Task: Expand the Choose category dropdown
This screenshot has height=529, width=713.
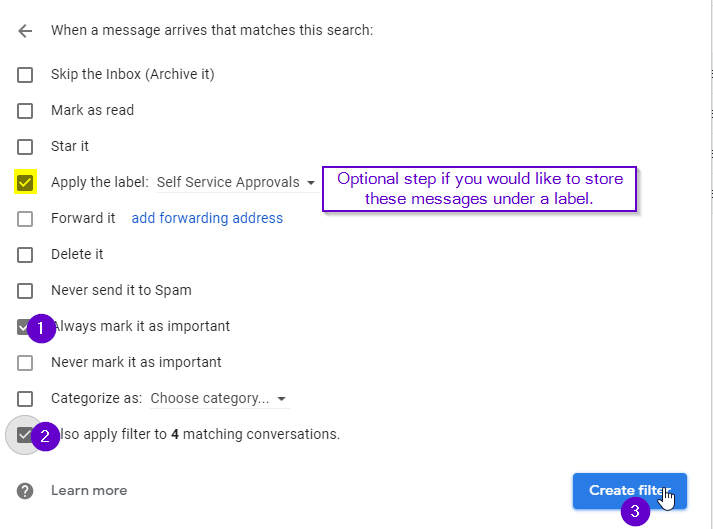Action: (220, 398)
